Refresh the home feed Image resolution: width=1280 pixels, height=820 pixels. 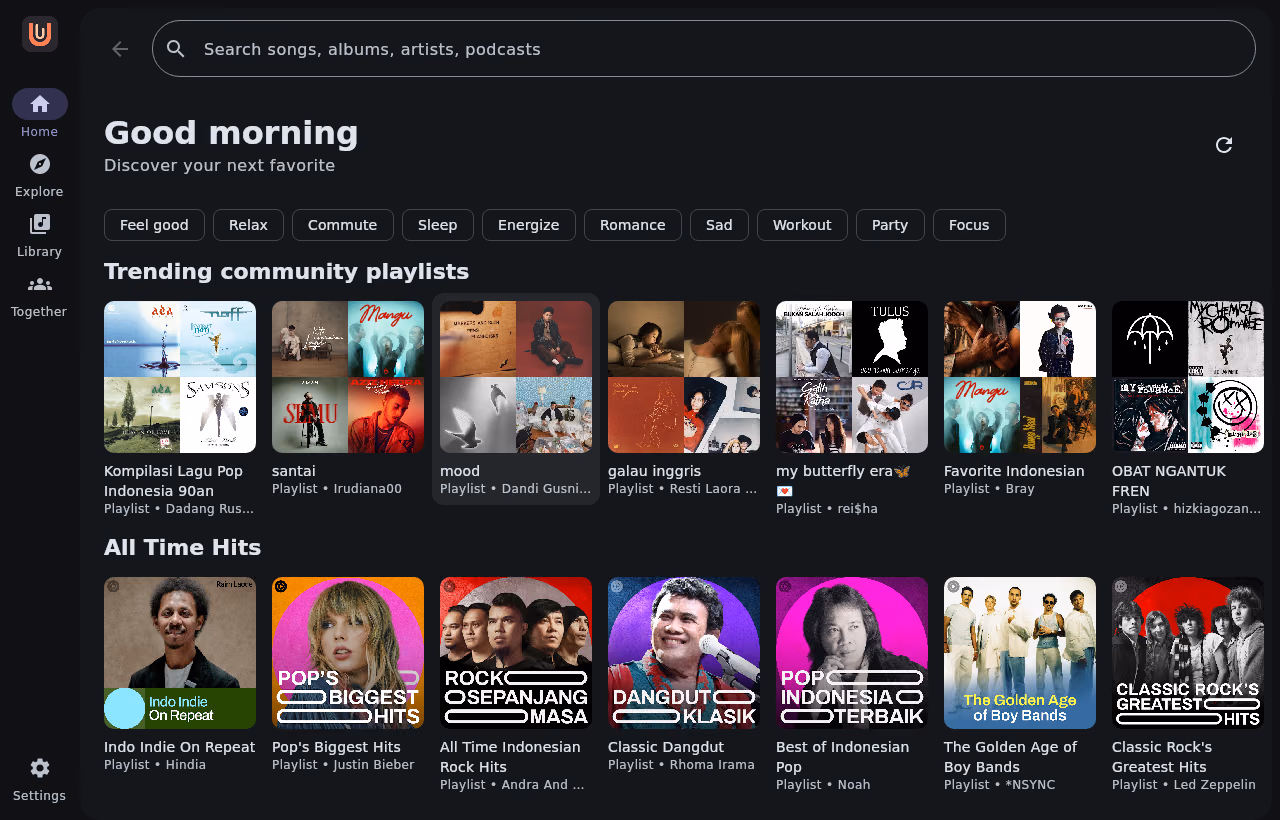[x=1224, y=145]
